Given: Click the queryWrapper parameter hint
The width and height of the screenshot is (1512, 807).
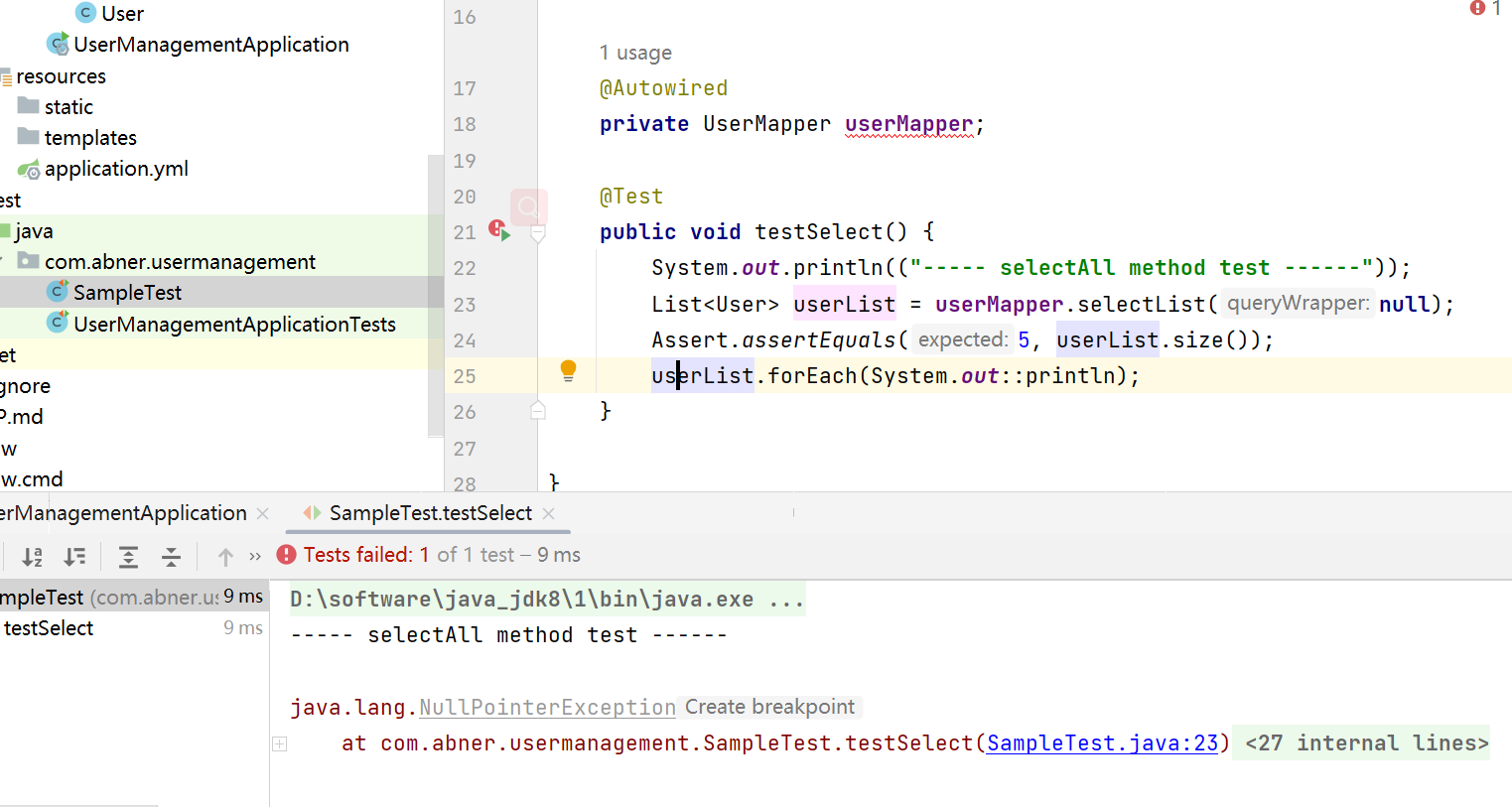Looking at the screenshot, I should point(1298,304).
